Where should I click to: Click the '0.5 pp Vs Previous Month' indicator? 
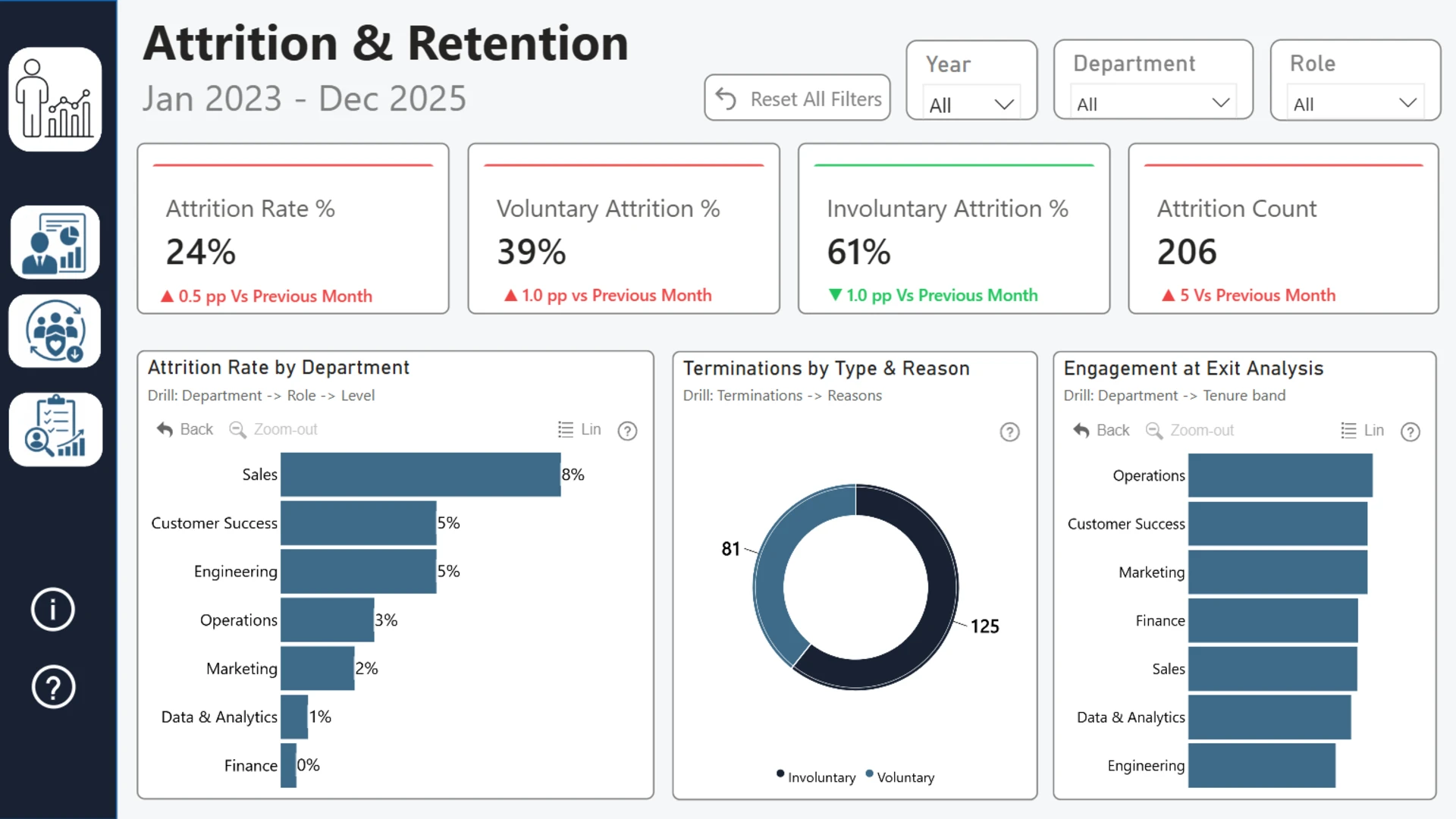click(x=266, y=297)
